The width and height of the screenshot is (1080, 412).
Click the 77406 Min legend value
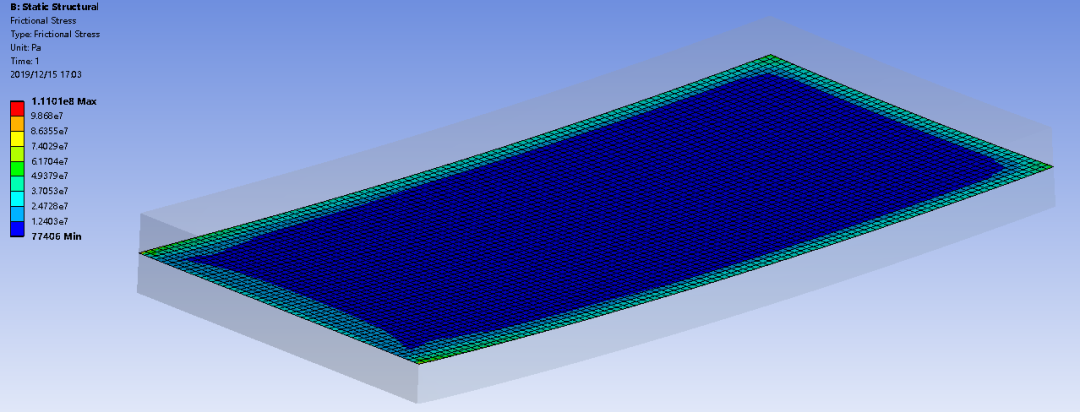coord(55,236)
